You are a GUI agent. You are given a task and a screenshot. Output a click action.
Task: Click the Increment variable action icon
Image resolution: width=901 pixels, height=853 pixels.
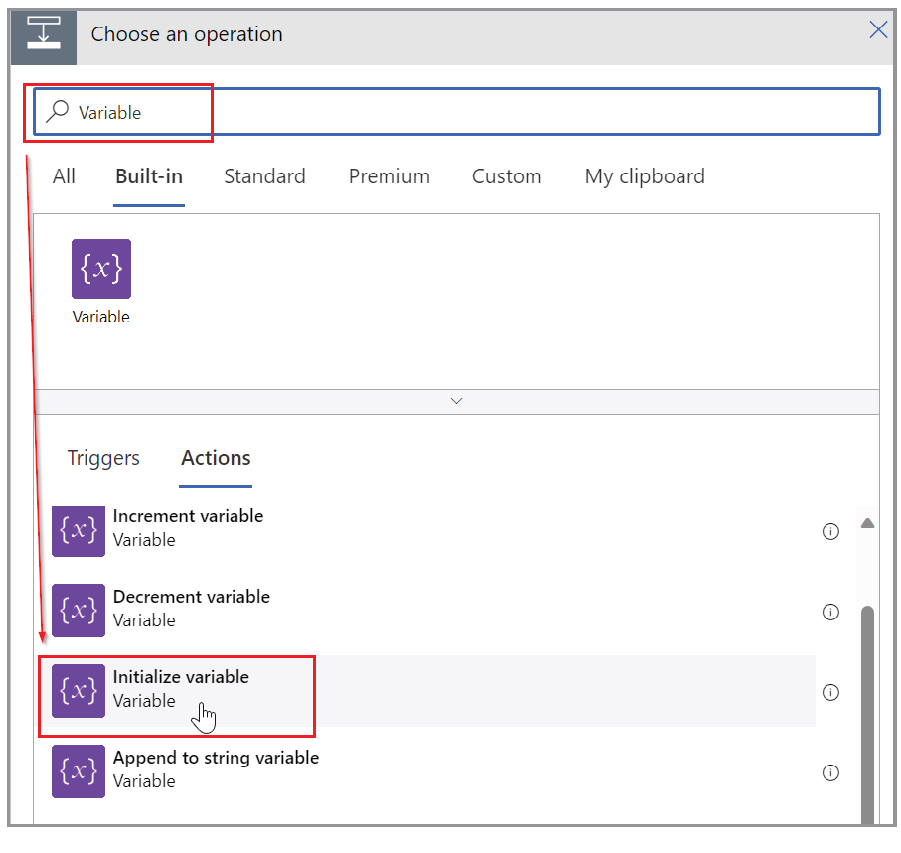point(78,530)
